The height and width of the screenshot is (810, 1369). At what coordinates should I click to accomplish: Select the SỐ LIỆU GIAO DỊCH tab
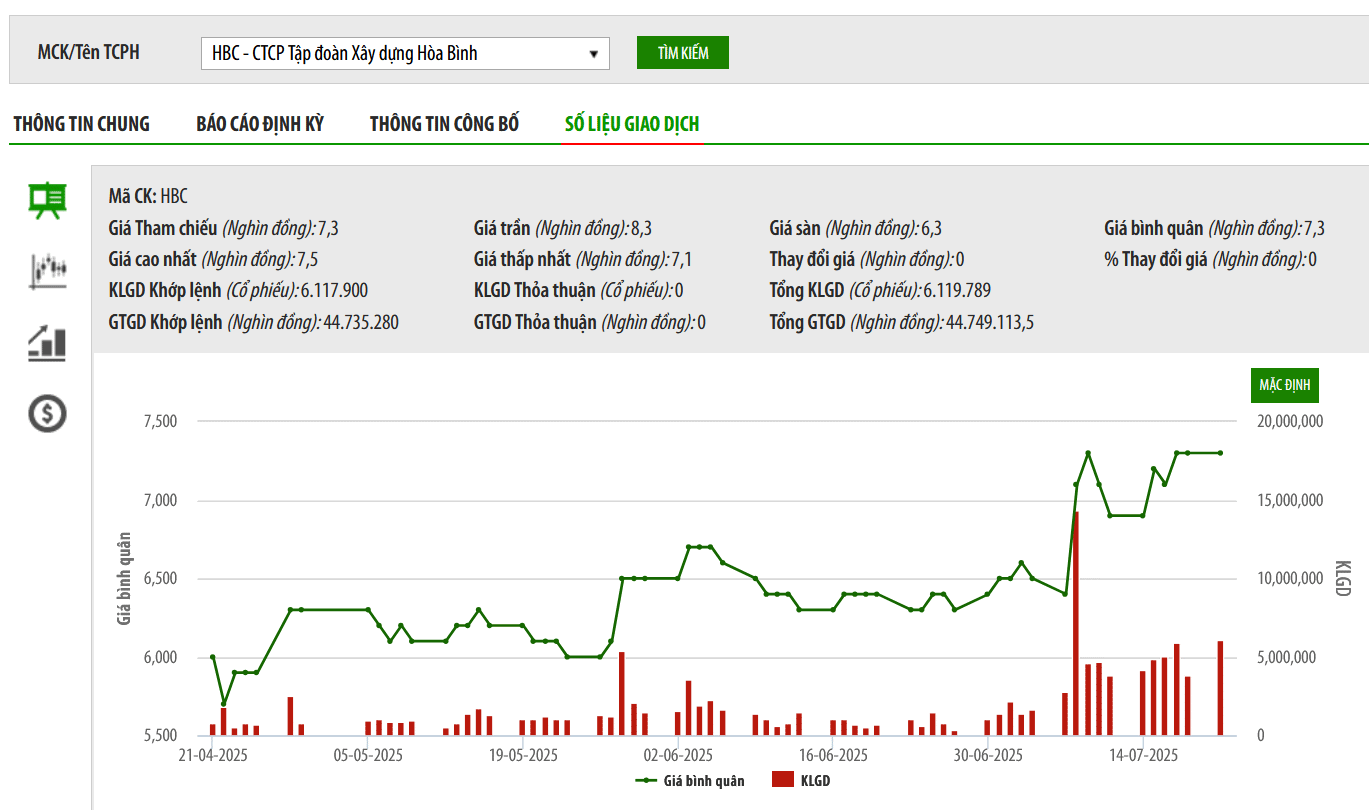[631, 124]
